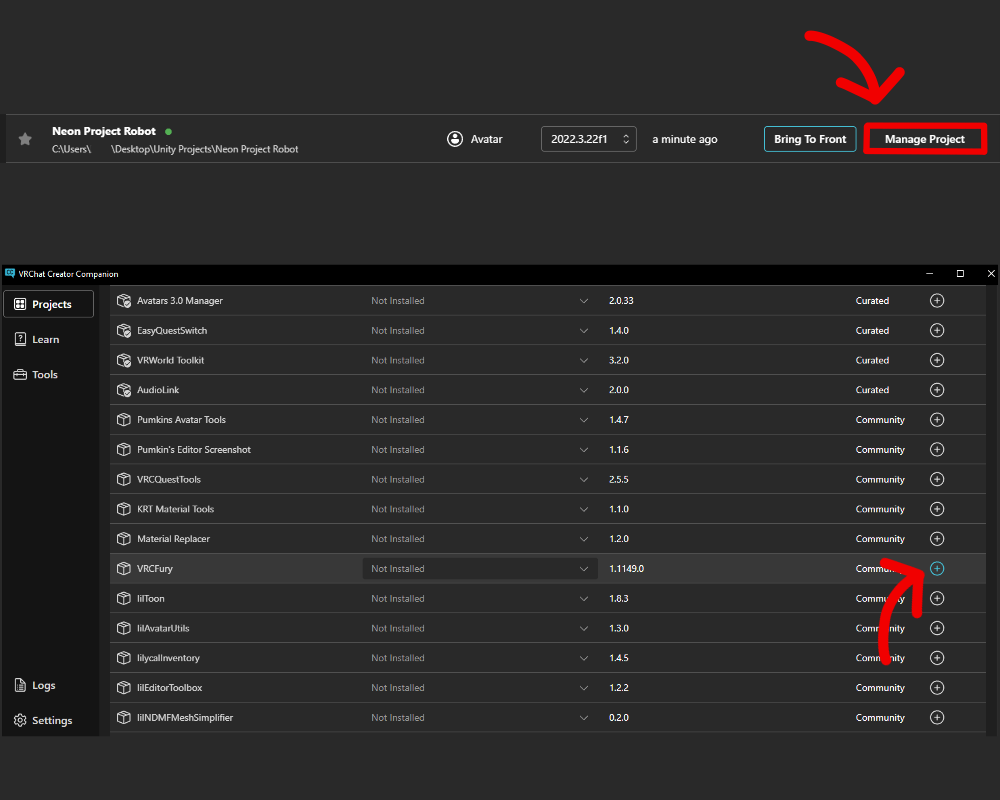Viewport: 1000px width, 800px height.
Task: Expand version dropdown for Pumkins Avatar Tools
Action: [584, 420]
